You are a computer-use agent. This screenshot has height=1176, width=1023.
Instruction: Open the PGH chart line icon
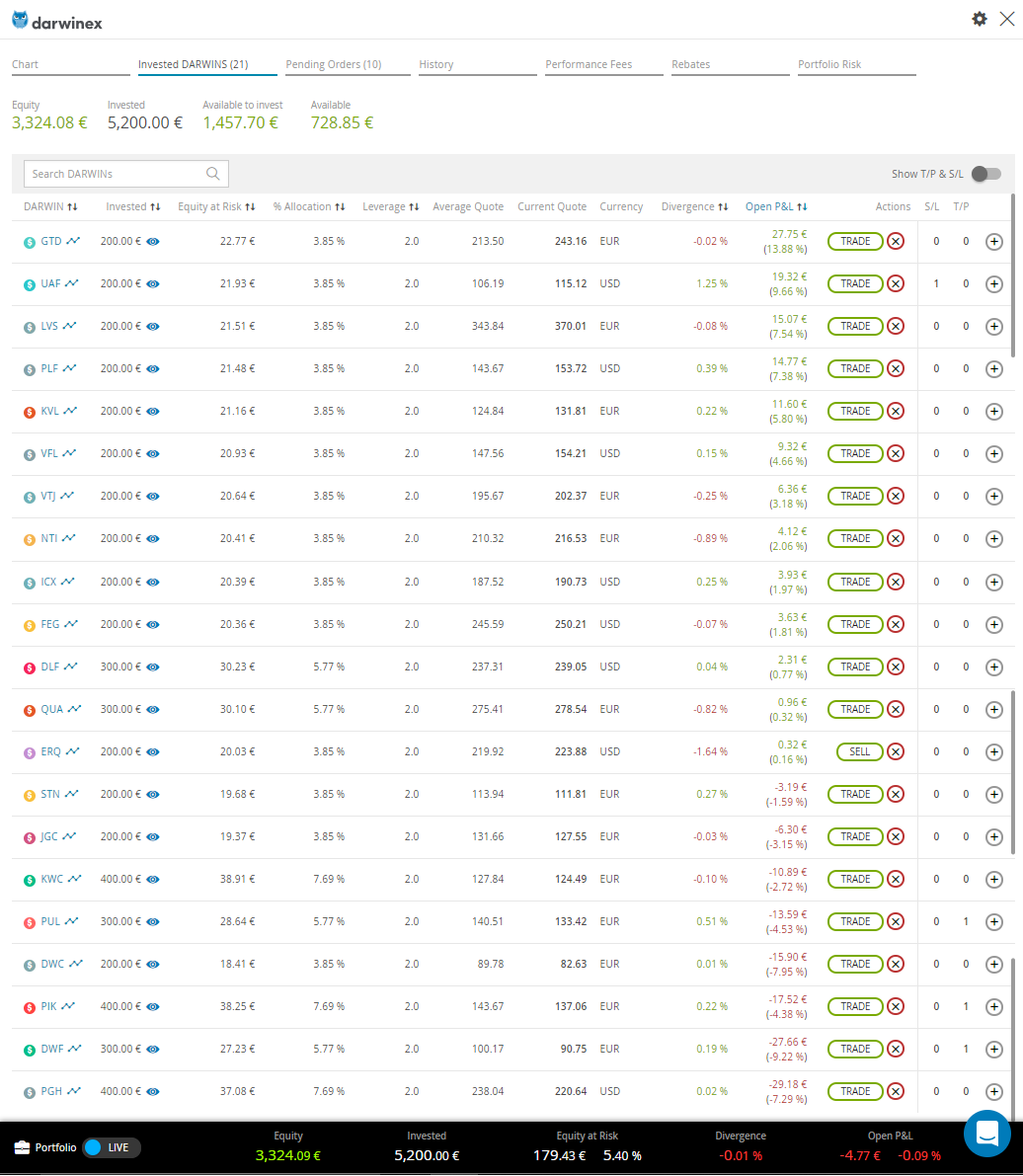click(x=73, y=1091)
